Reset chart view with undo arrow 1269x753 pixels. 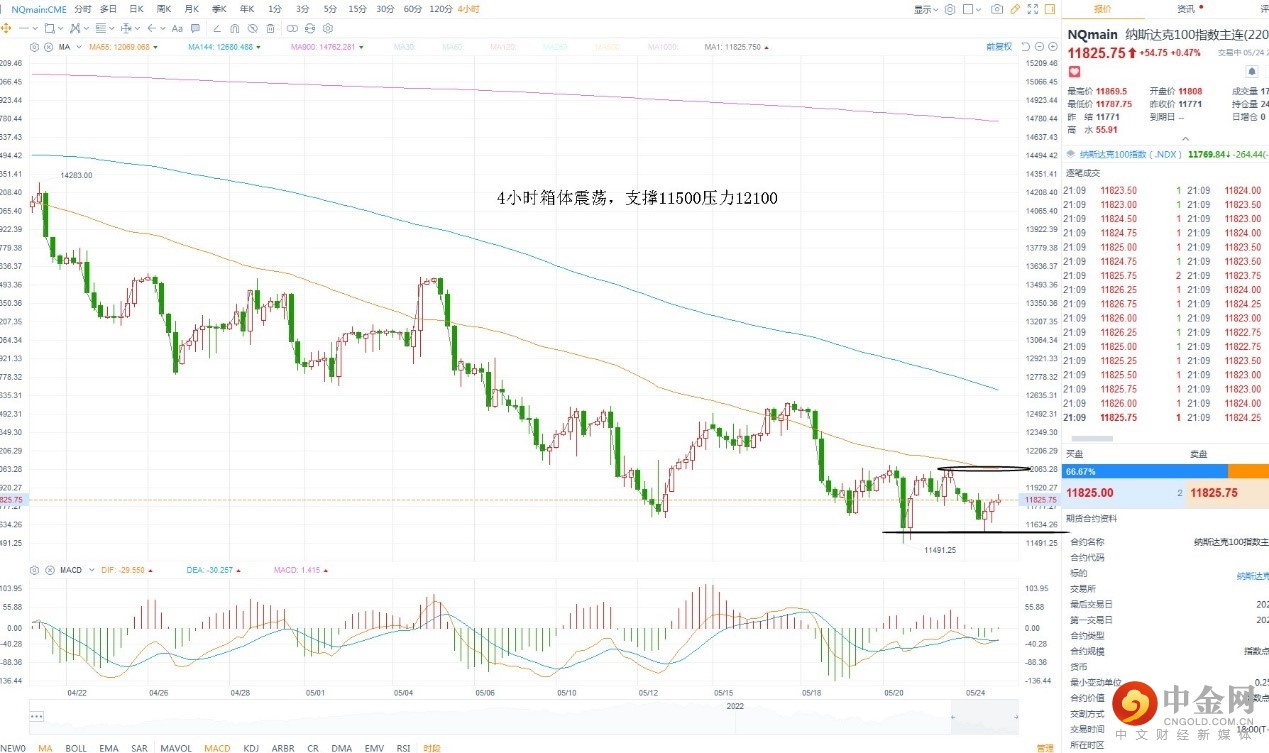pos(1025,46)
